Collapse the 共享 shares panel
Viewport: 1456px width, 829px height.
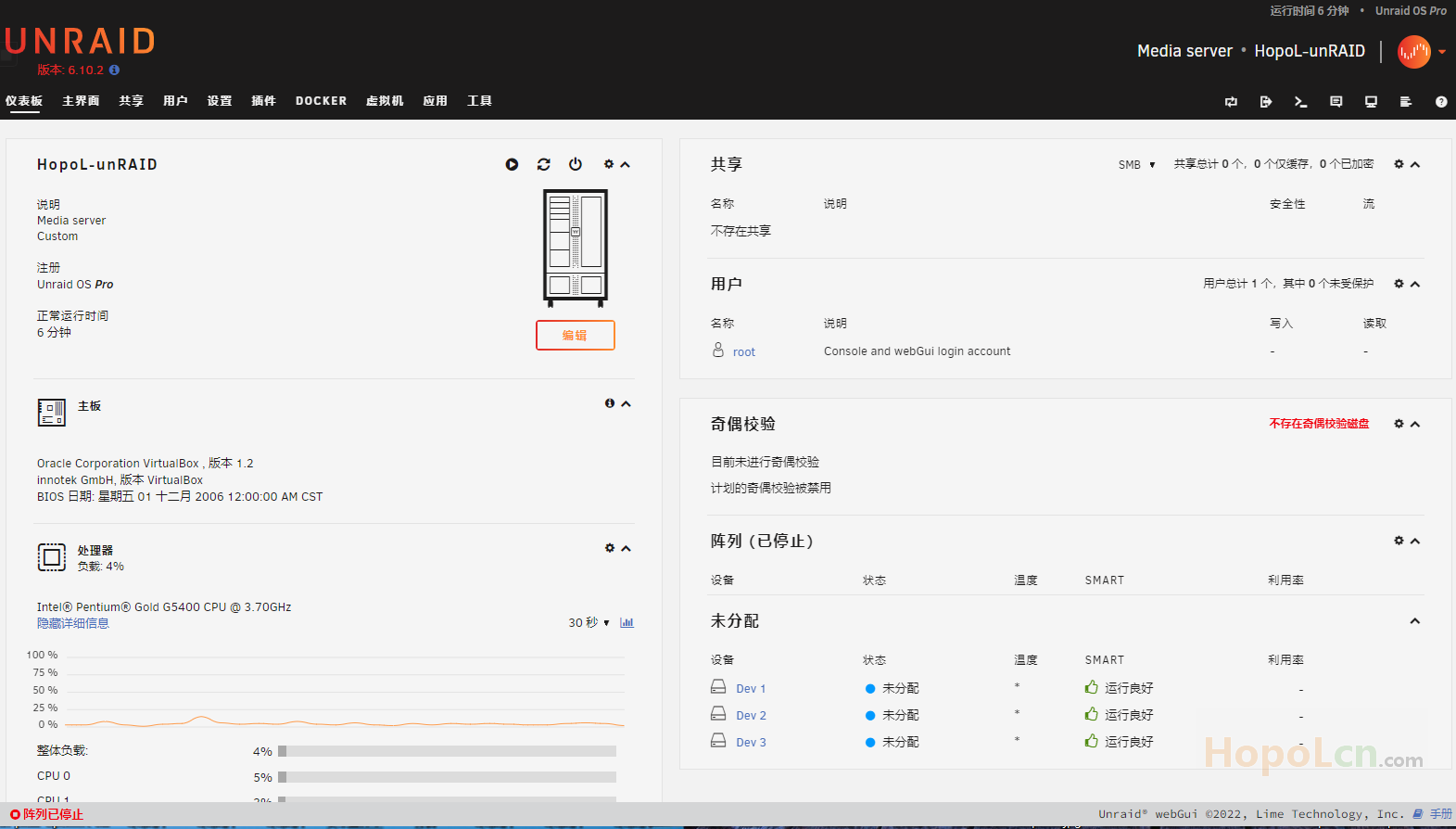[1415, 165]
